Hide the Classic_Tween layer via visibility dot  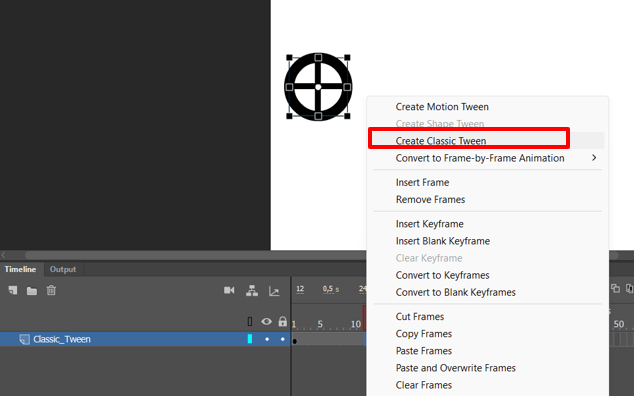[x=267, y=339]
